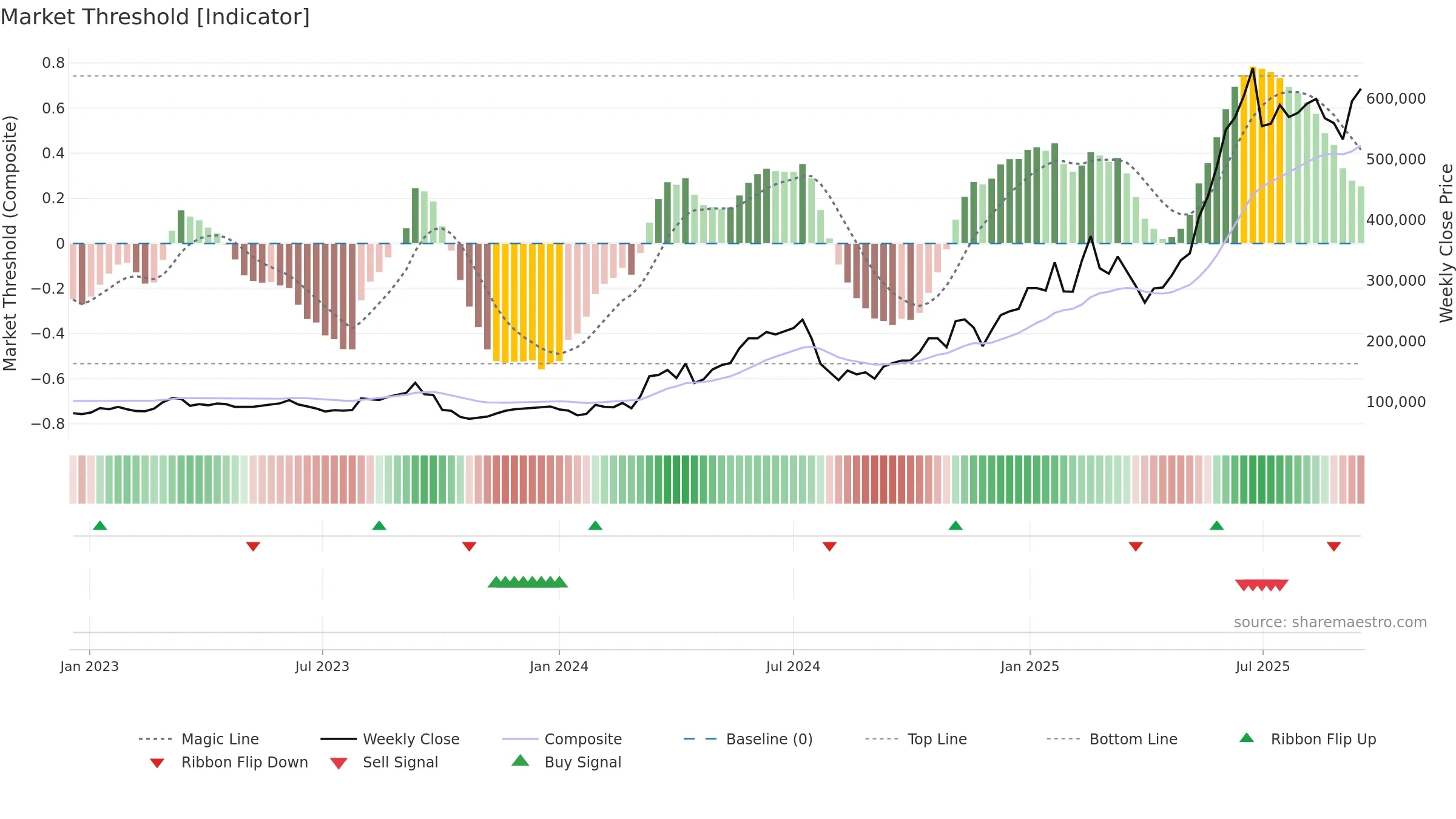Toggle the Sell Signal legend entry
The width and height of the screenshot is (1456, 819).
[384, 762]
